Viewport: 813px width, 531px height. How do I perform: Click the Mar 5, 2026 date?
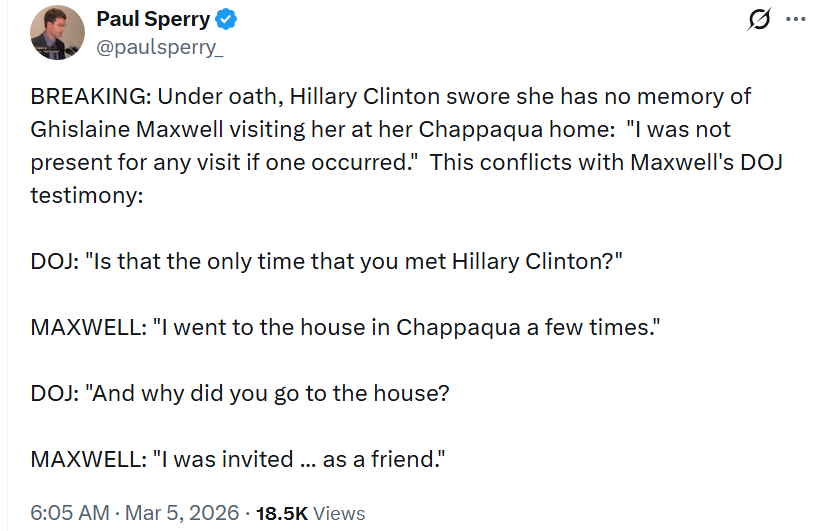pyautogui.click(x=182, y=513)
